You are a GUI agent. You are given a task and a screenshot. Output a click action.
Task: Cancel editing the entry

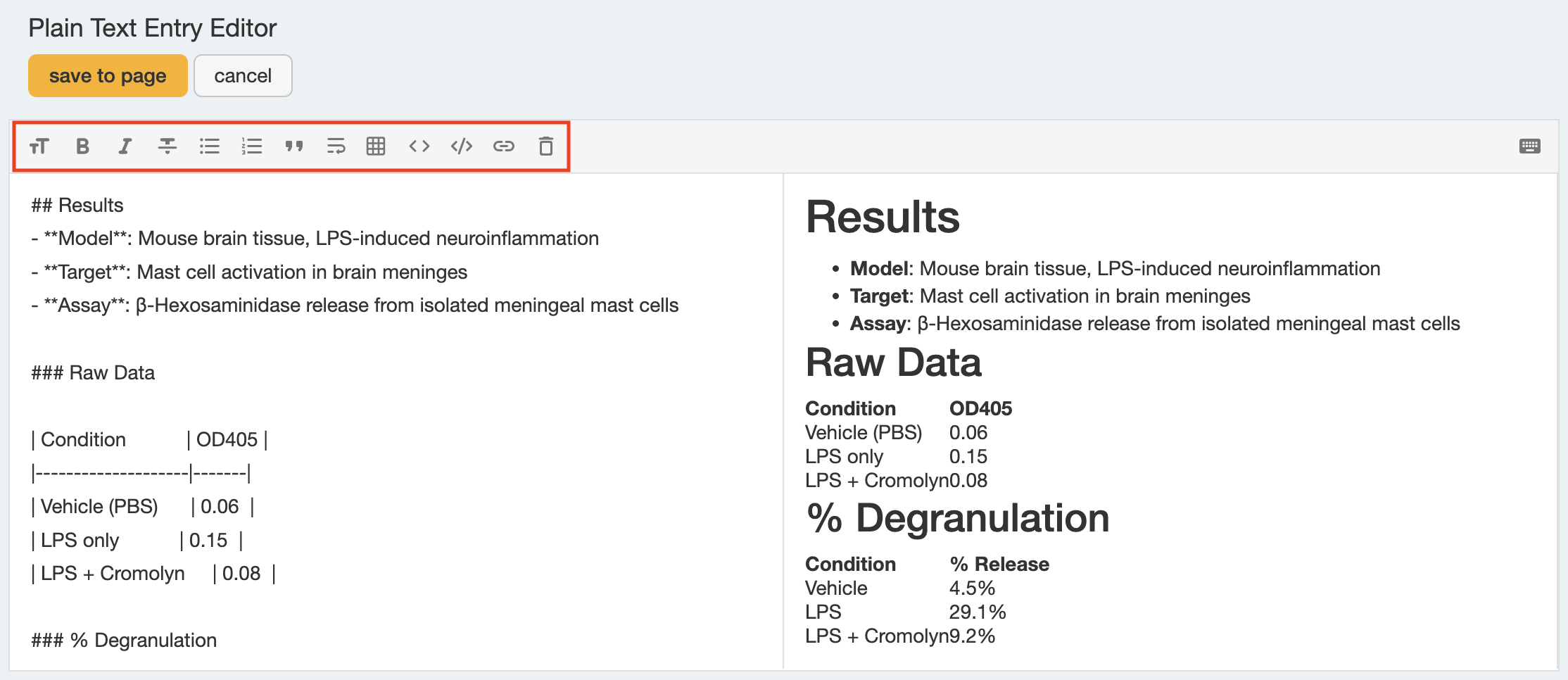(243, 76)
